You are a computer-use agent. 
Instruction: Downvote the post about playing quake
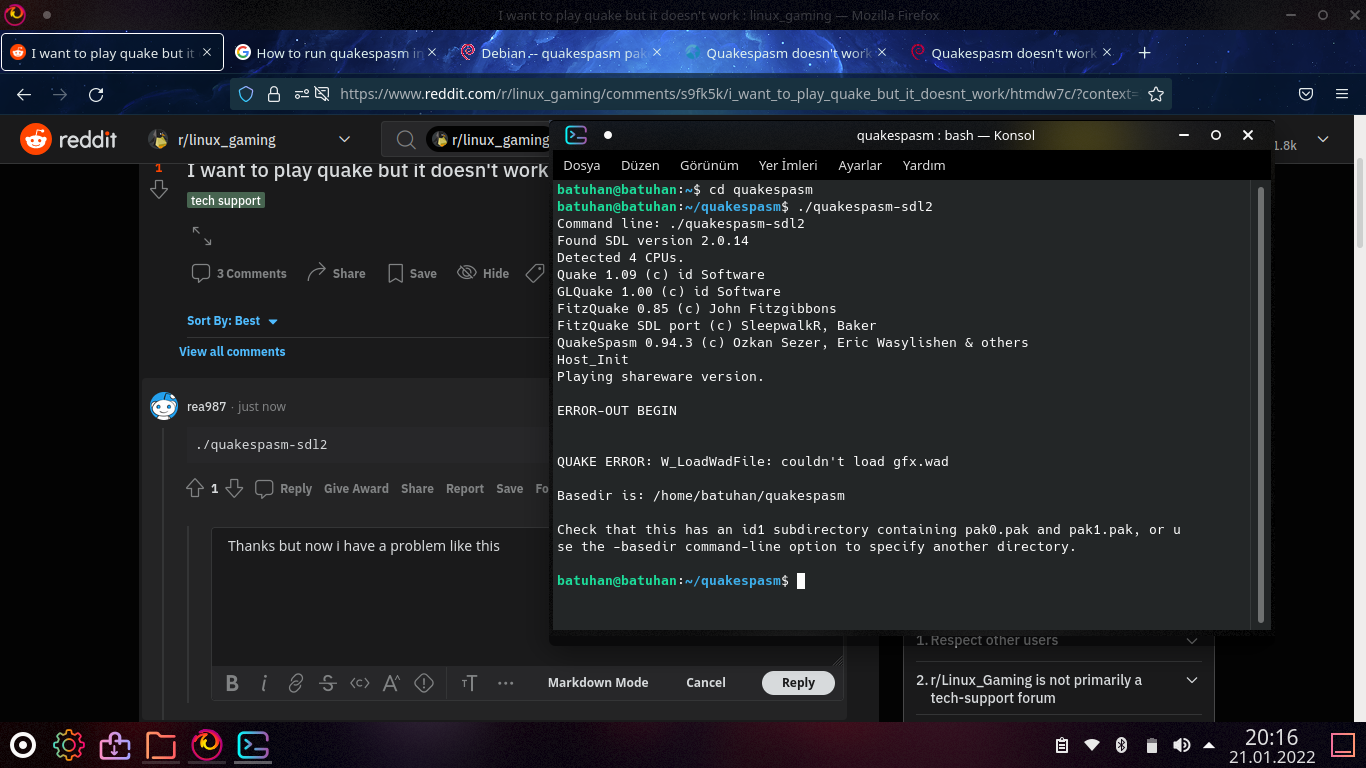click(x=158, y=190)
